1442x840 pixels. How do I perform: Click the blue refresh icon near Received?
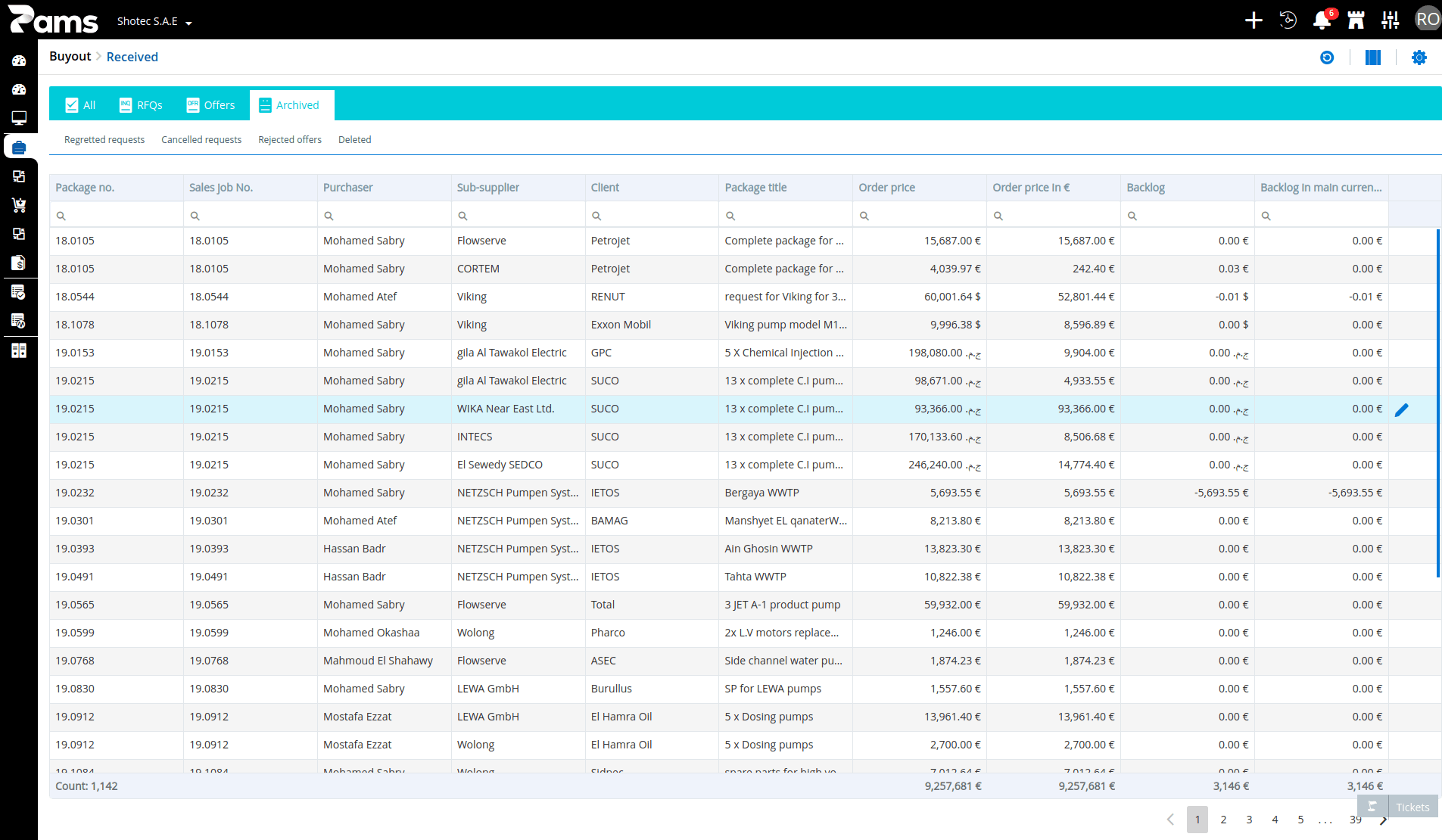(x=1327, y=58)
